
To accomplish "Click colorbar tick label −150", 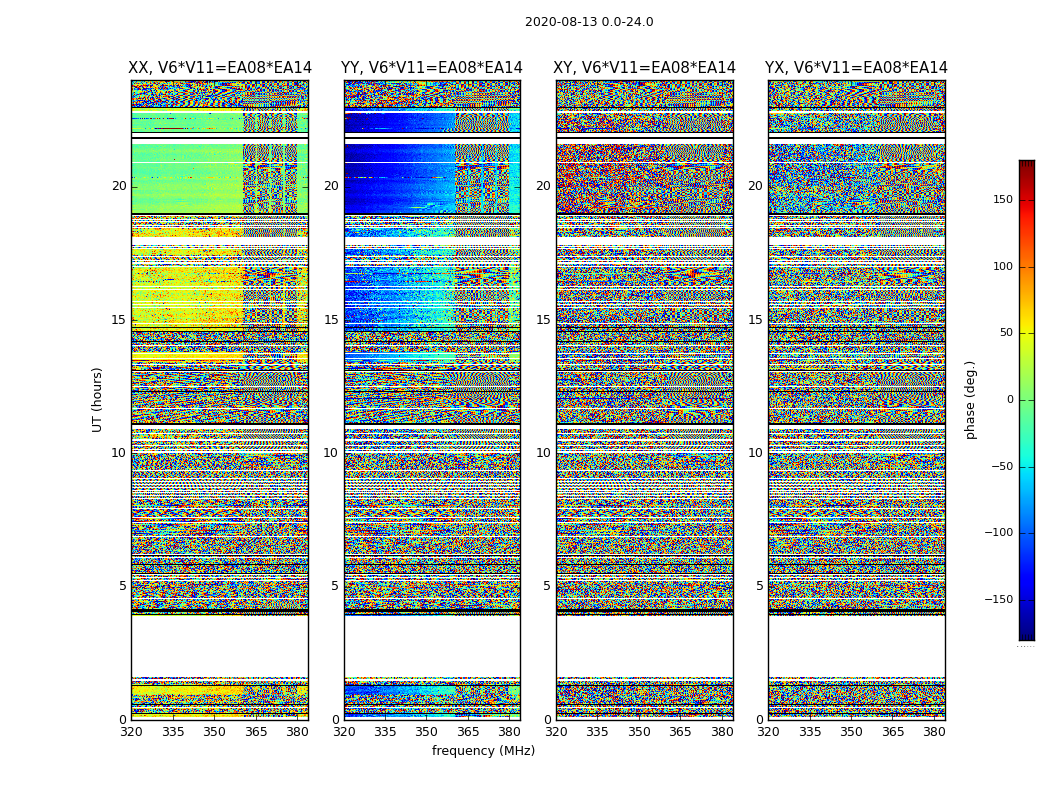I will click(998, 599).
